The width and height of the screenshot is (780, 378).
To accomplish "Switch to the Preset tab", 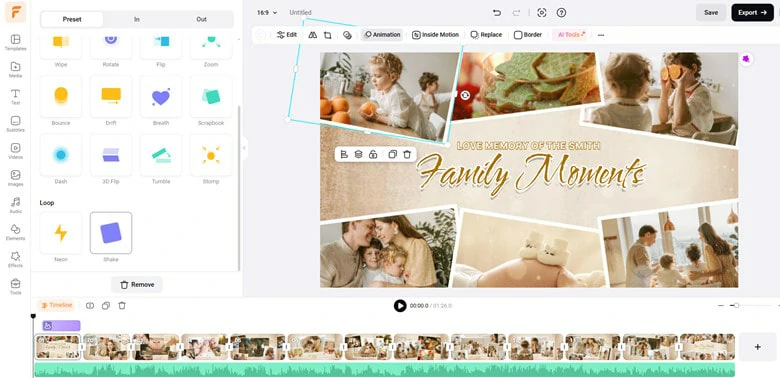I will point(72,19).
